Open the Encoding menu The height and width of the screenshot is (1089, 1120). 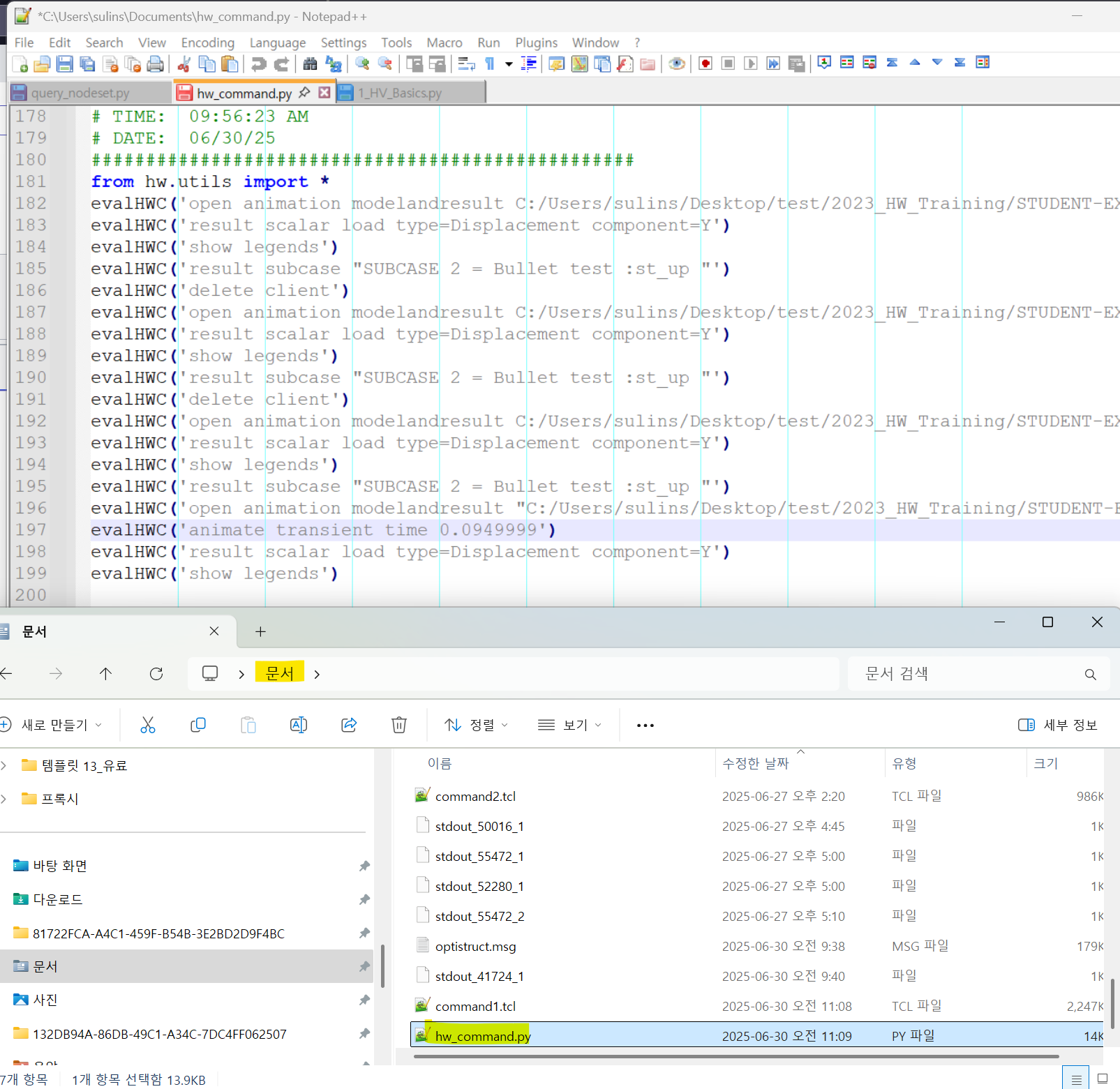(x=208, y=43)
